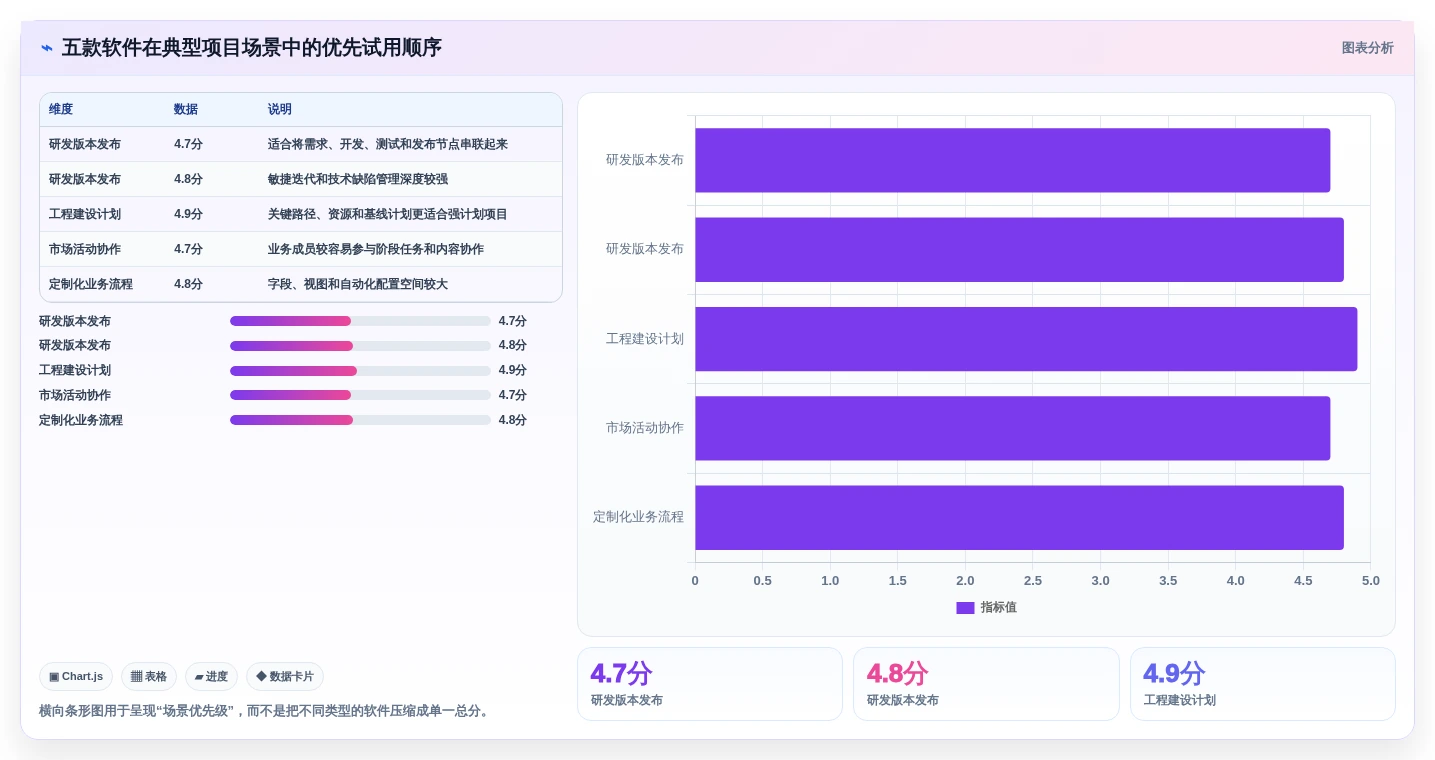Click the 定制化业务流程 progress bar
1435x760 pixels.
pyautogui.click(x=360, y=420)
